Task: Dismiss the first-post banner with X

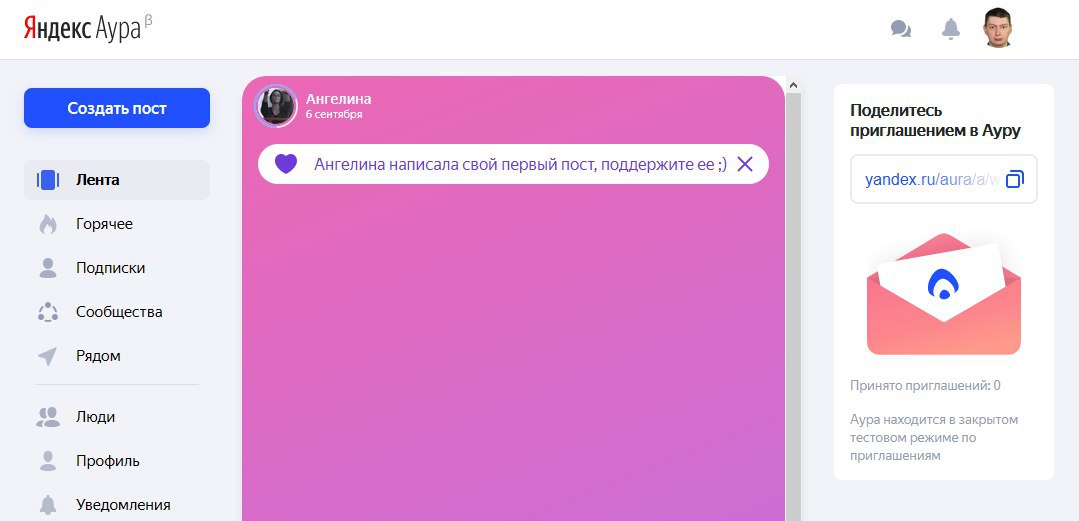Action: [x=745, y=164]
